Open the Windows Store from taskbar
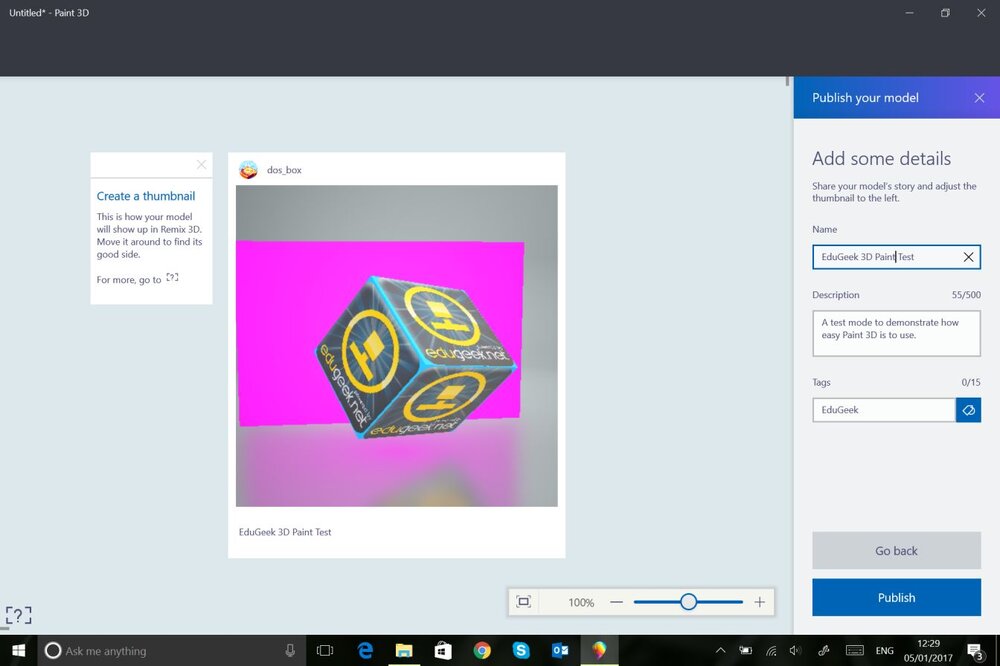1000x666 pixels. 443,651
